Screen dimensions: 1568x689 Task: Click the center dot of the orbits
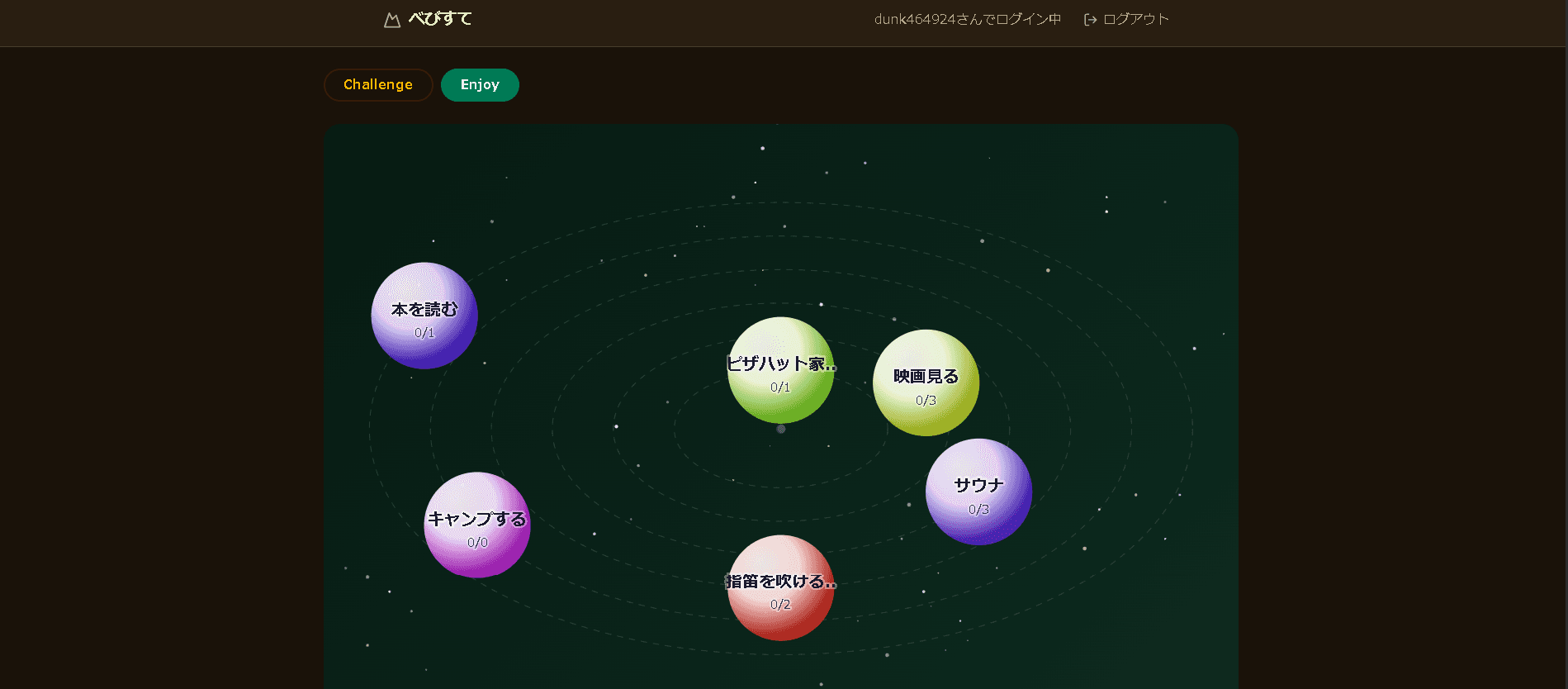click(x=781, y=429)
